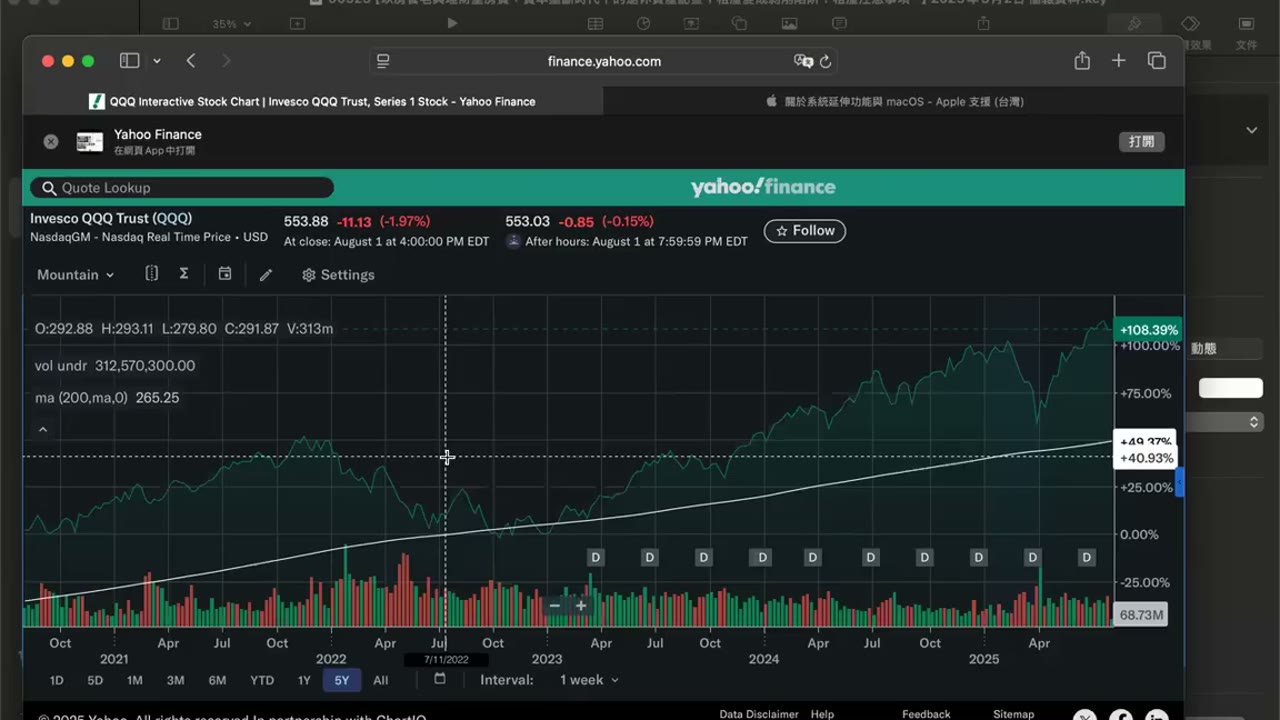
Task: Click the comparison icon next to Mountain
Action: tap(152, 274)
